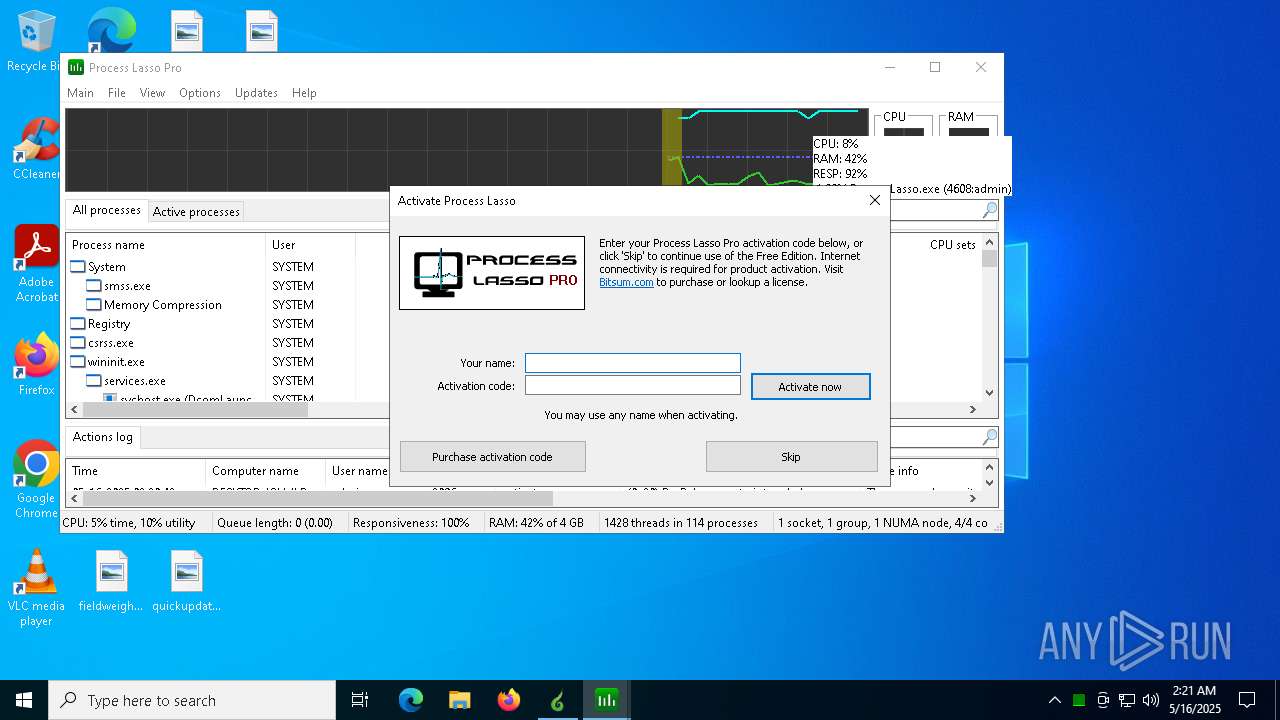Select the Actions log tab
1280x720 pixels.
coord(102,437)
